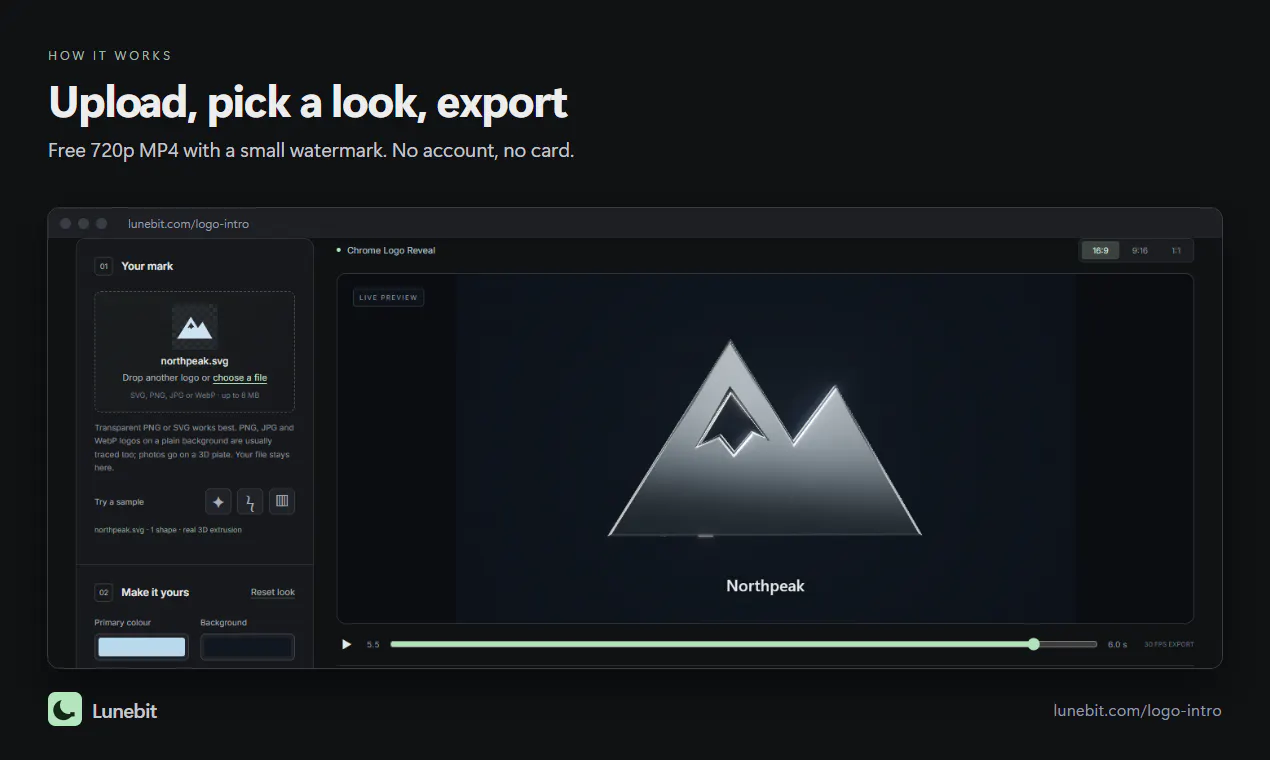
Task: Click the "Try a sample" label
Action: (x=119, y=502)
